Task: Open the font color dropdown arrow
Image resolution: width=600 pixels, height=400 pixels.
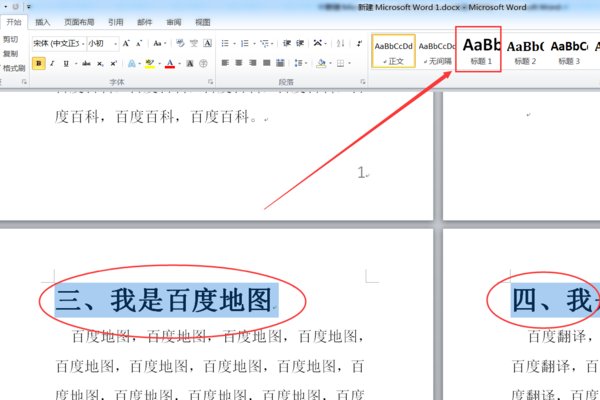Action: coord(179,64)
